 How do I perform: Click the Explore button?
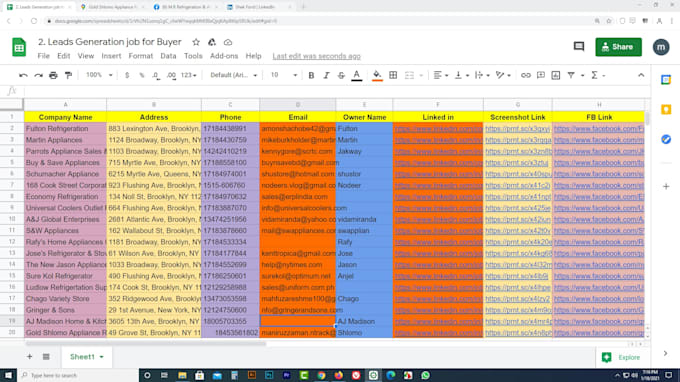point(621,357)
